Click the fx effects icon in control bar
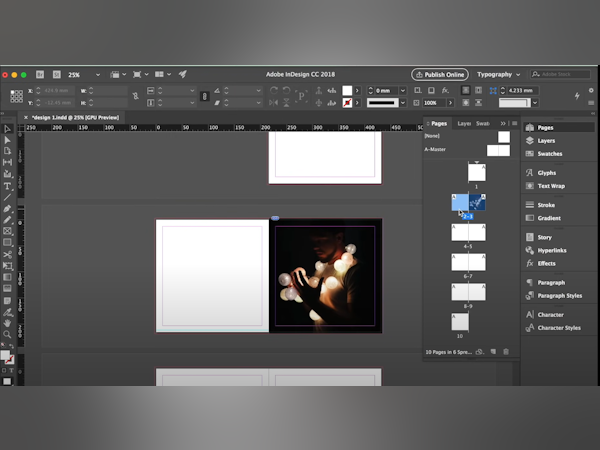 pos(445,90)
